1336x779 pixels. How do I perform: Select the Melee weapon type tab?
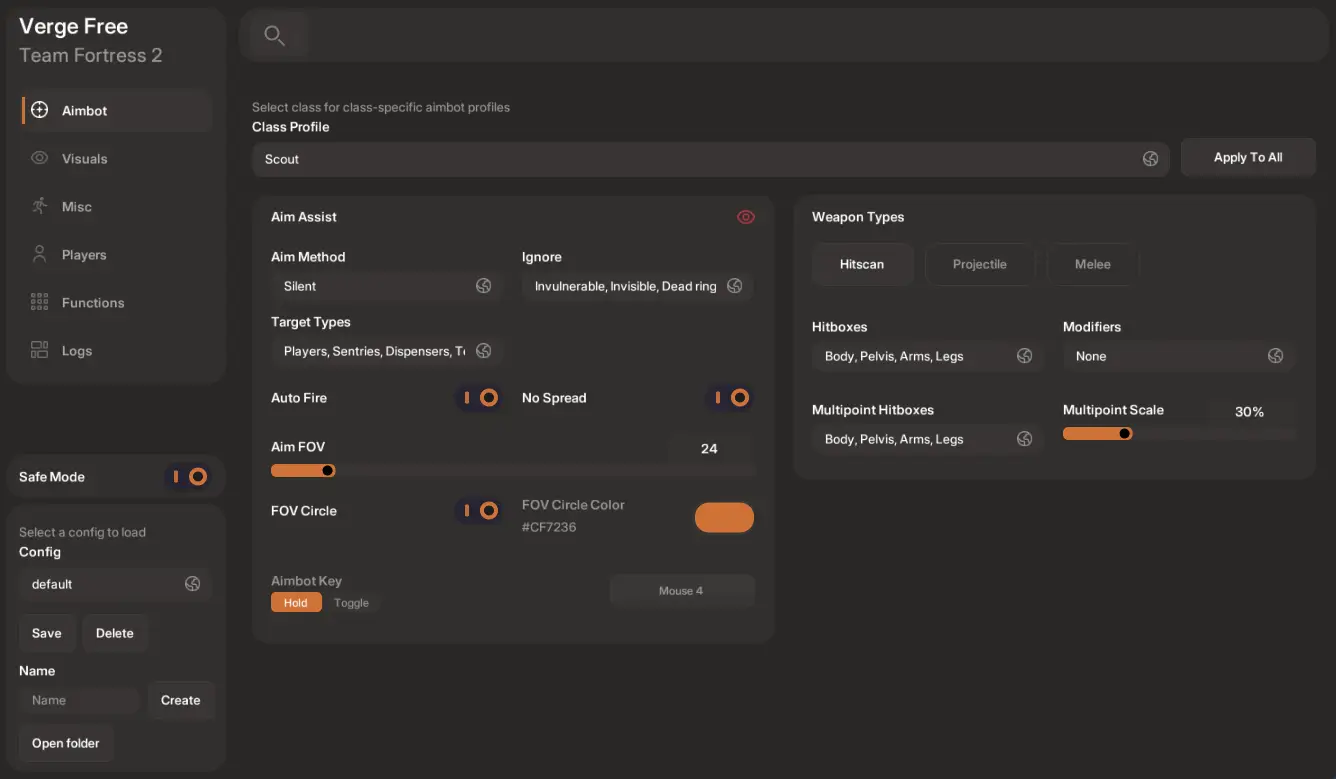pos(1093,264)
